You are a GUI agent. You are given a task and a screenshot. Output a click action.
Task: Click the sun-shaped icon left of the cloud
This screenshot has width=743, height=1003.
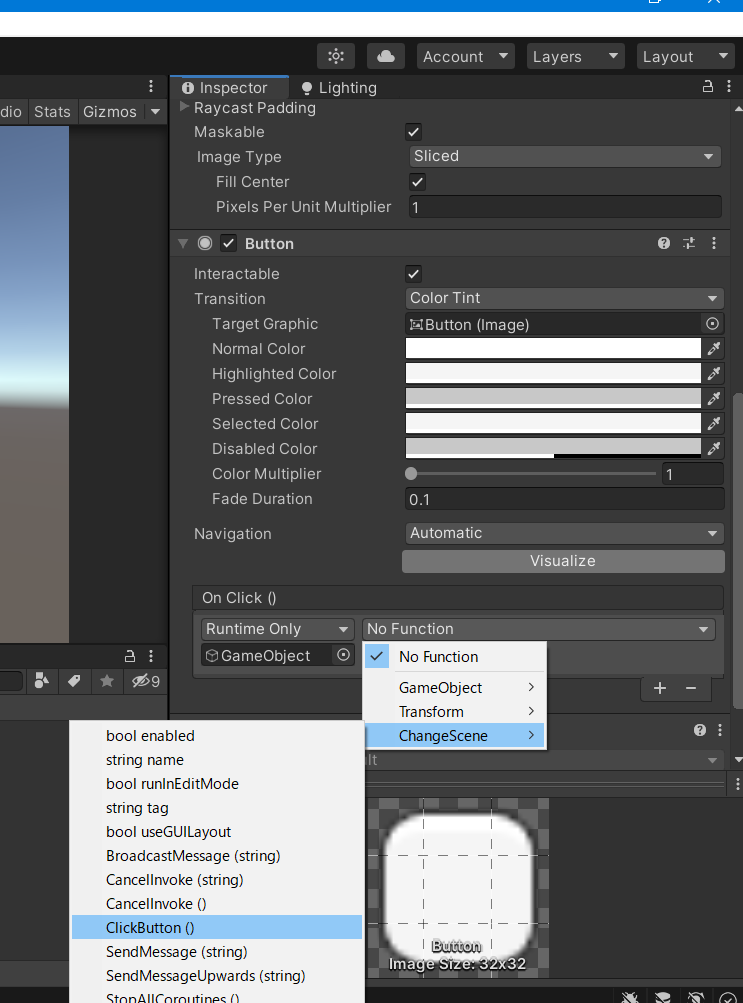coord(336,56)
